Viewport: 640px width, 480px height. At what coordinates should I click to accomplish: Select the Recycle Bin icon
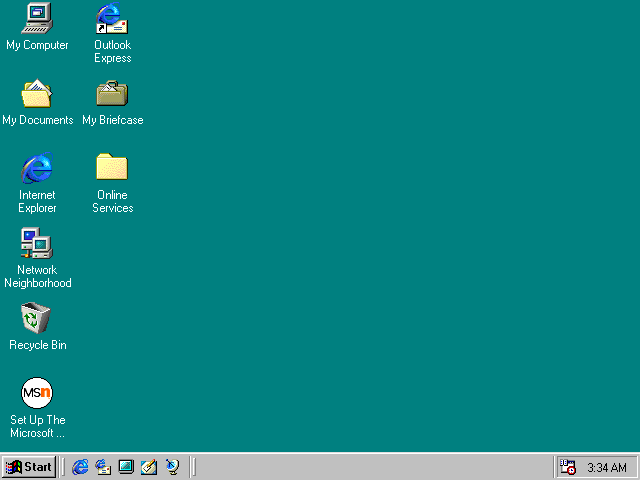tap(37, 319)
